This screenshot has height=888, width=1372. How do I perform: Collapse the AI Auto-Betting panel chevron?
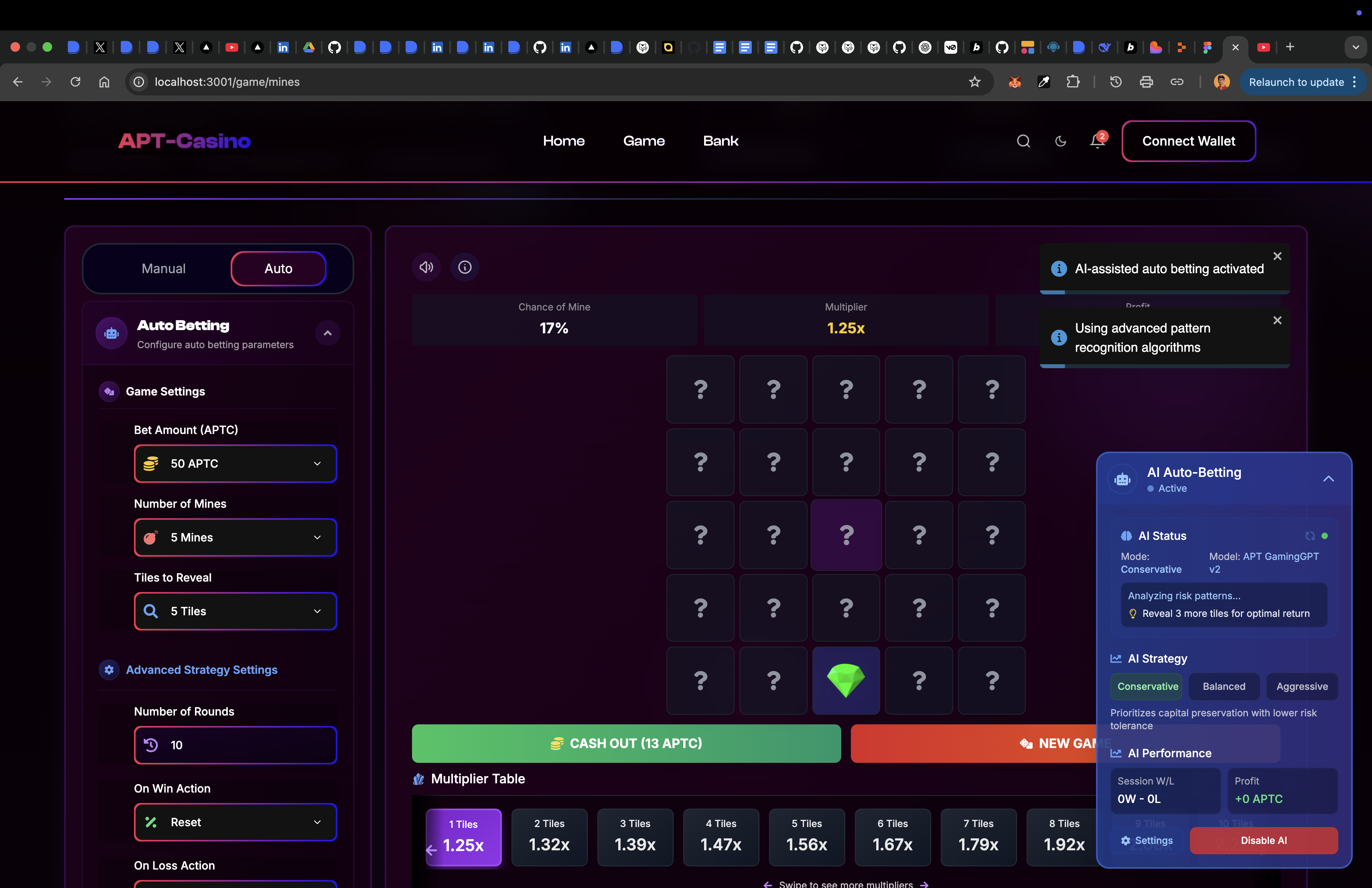(1328, 479)
